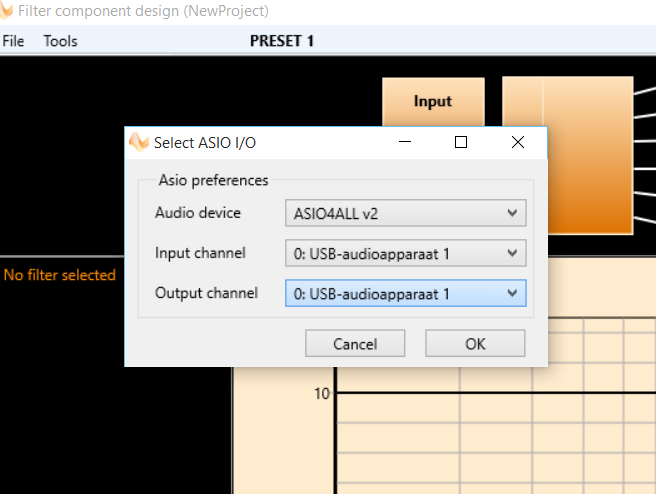Maximize the Select ASIO I/O dialog
Image resolution: width=656 pixels, height=494 pixels.
(x=461, y=142)
